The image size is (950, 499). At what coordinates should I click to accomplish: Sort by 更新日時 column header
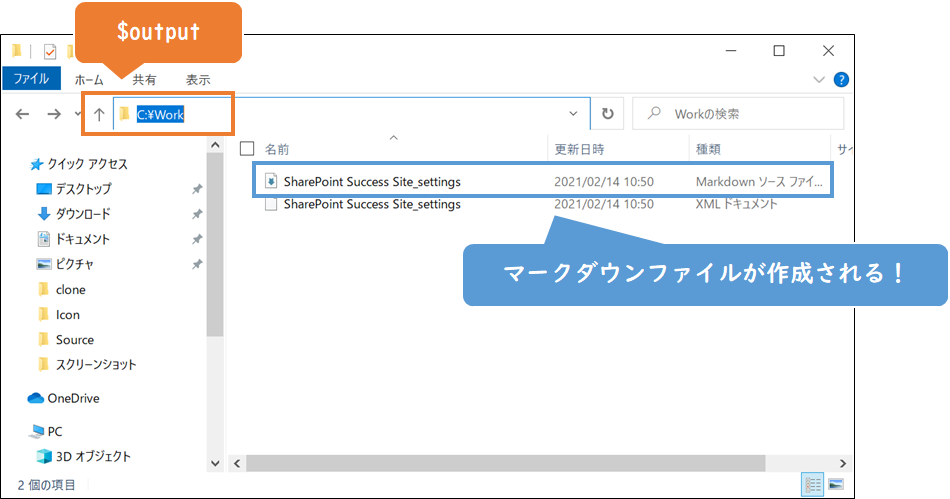pos(579,150)
